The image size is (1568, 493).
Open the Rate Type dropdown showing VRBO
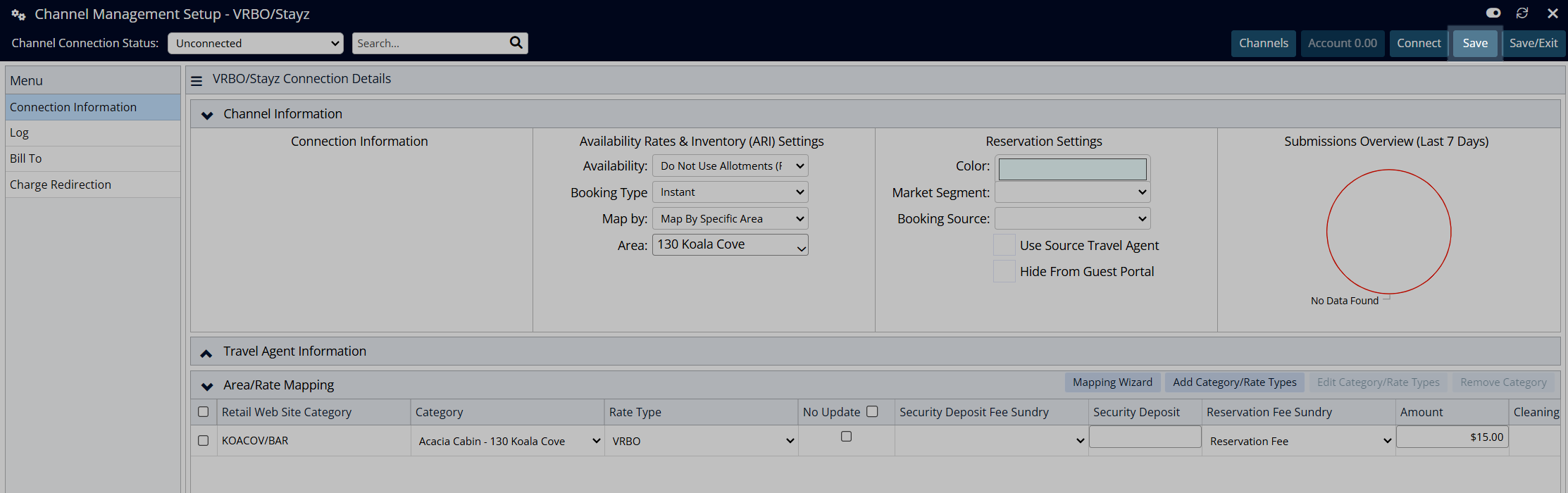click(x=702, y=441)
